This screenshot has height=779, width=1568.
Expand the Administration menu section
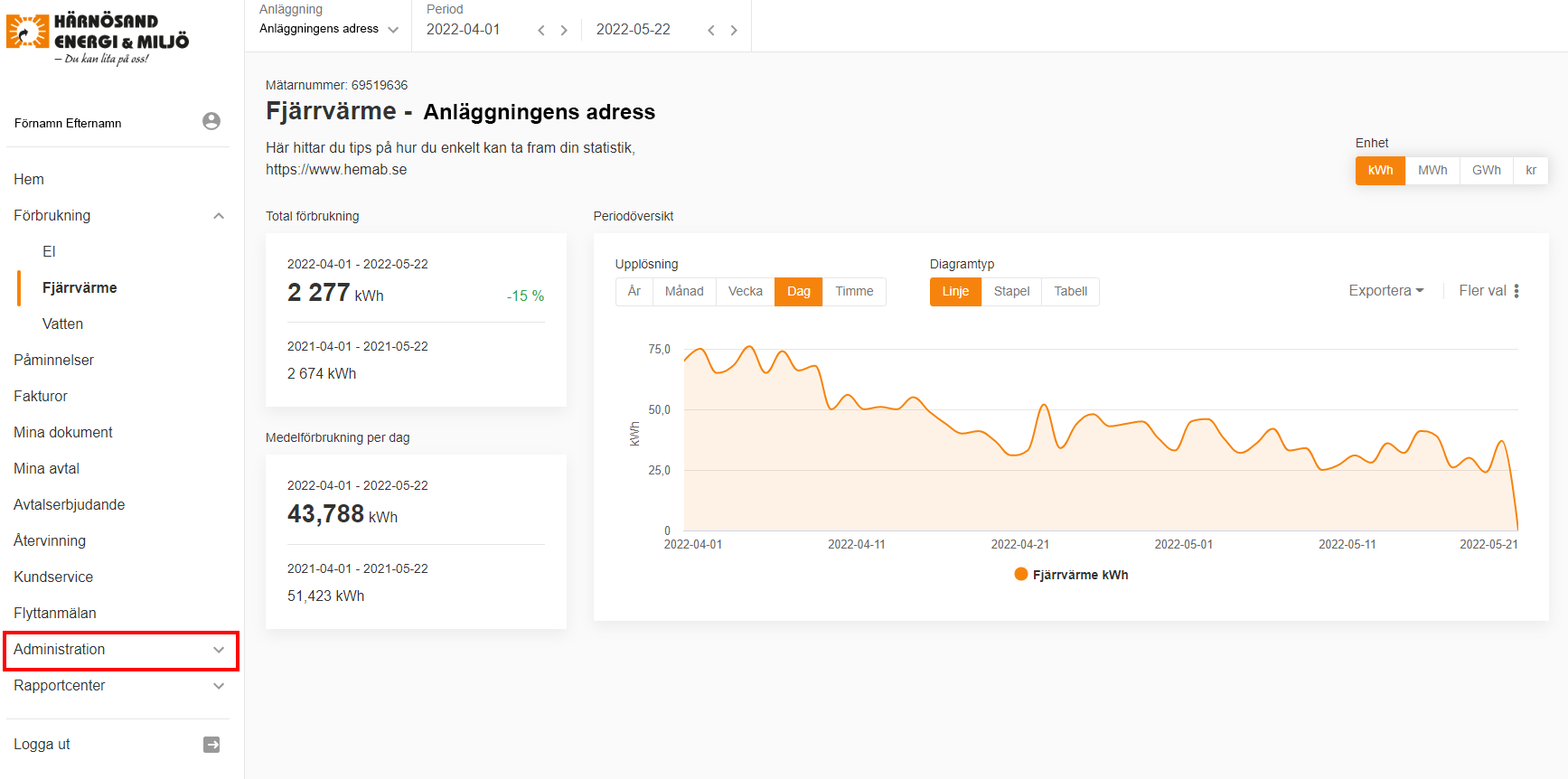point(121,650)
